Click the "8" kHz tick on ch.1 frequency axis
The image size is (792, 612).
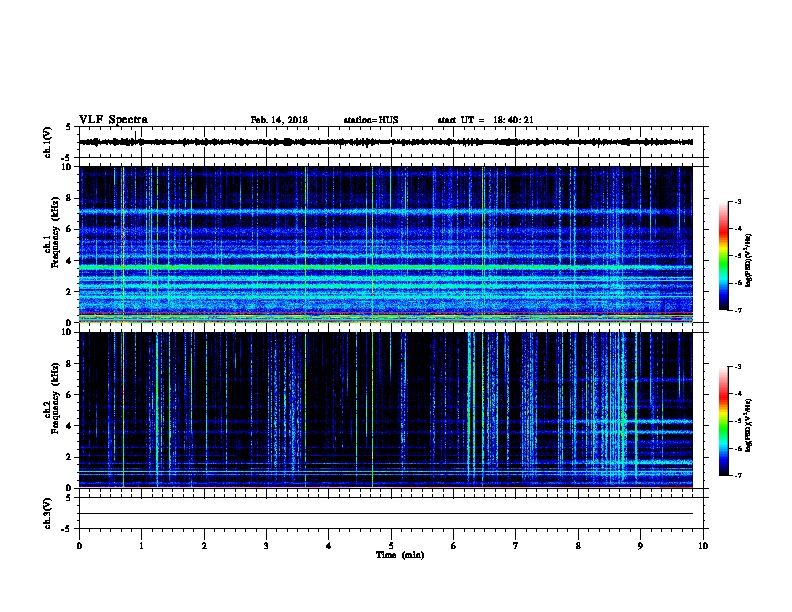pos(69,198)
